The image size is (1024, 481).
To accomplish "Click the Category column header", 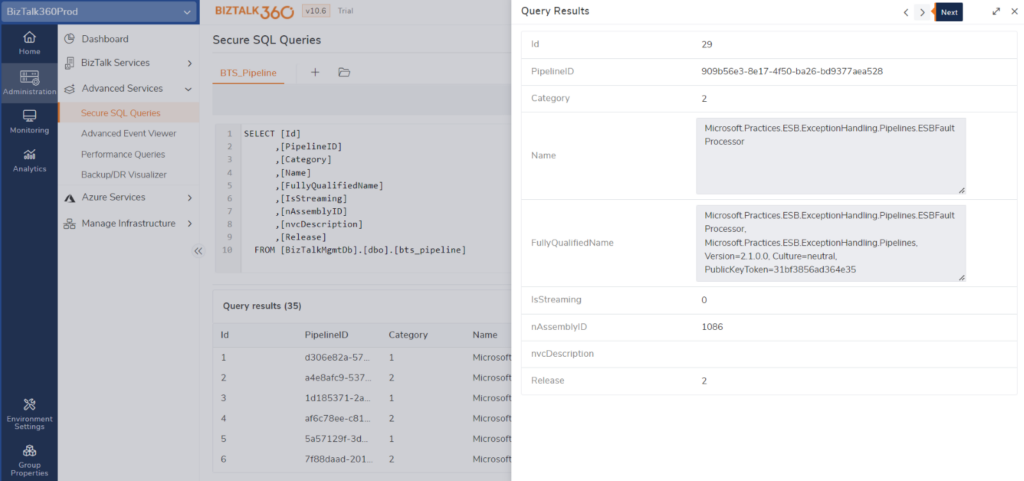I will [408, 335].
